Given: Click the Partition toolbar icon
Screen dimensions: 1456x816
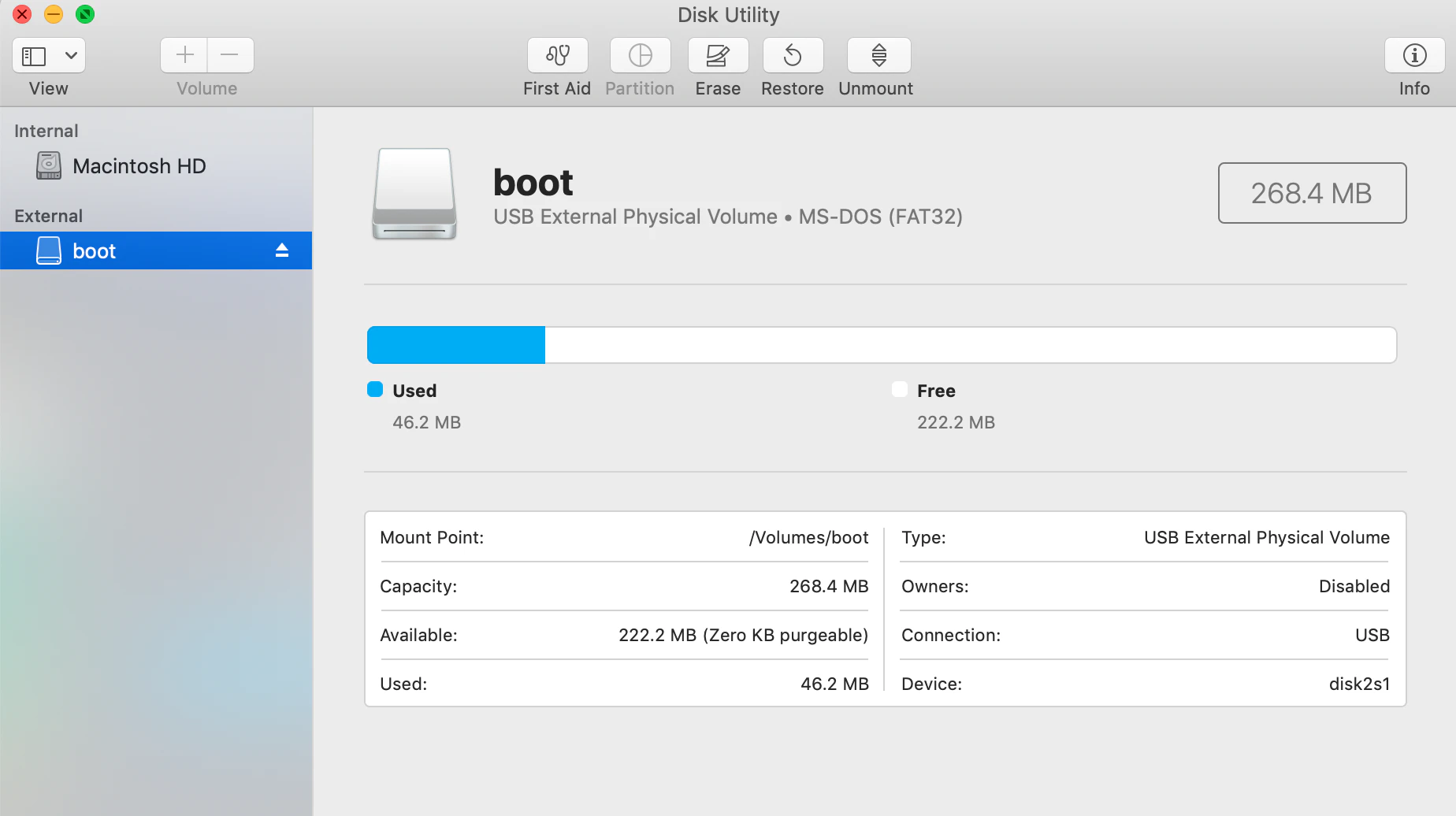Looking at the screenshot, I should click(x=640, y=55).
